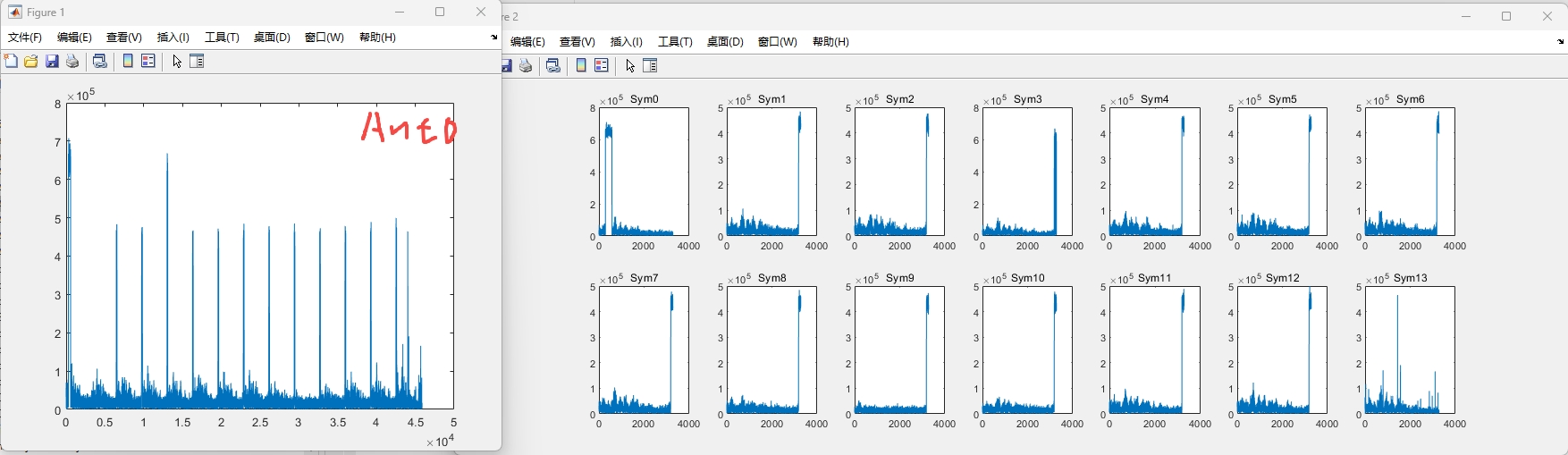This screenshot has width=1568, height=455.
Task: Click New Figure icon in Figure 1 toolbar
Action: click(11, 62)
